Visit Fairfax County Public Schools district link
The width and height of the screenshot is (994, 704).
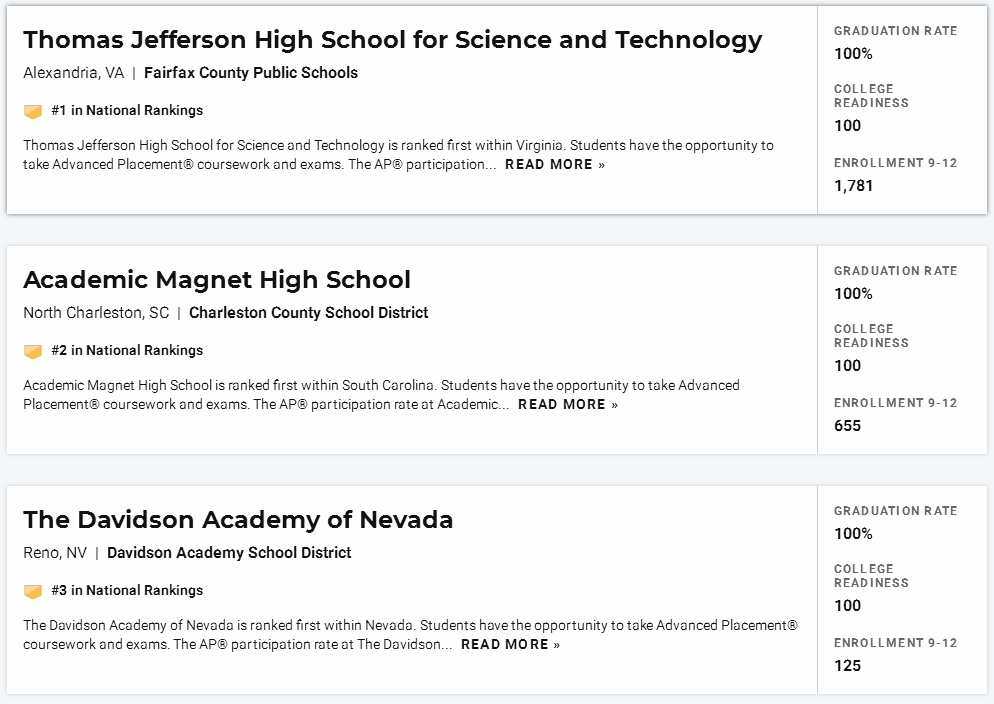(x=251, y=73)
